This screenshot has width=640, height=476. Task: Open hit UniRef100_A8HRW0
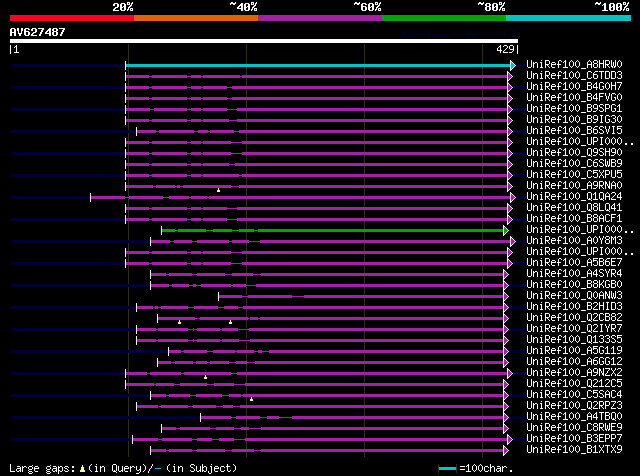574,65
